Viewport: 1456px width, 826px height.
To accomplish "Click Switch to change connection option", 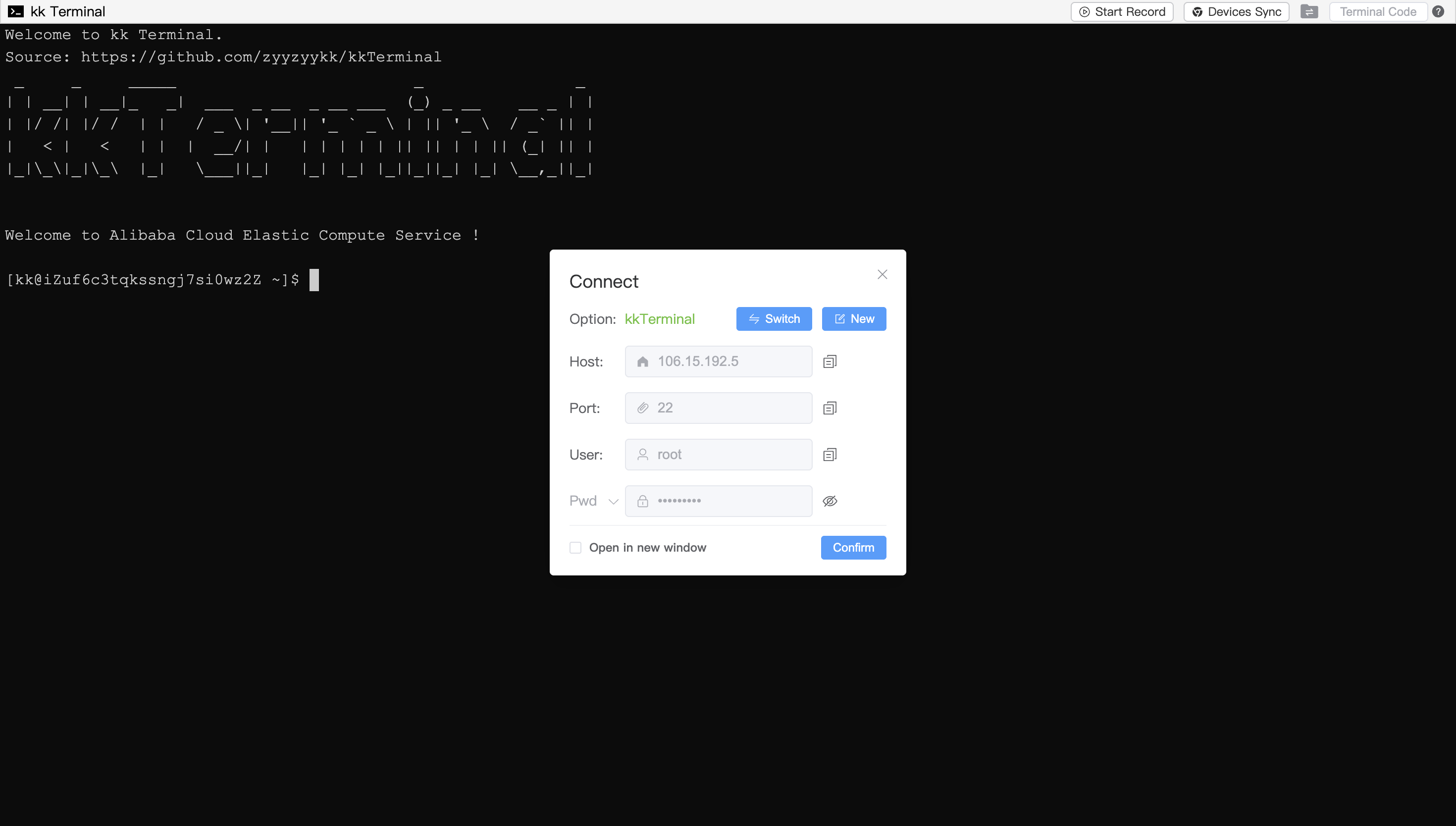I will coord(774,319).
